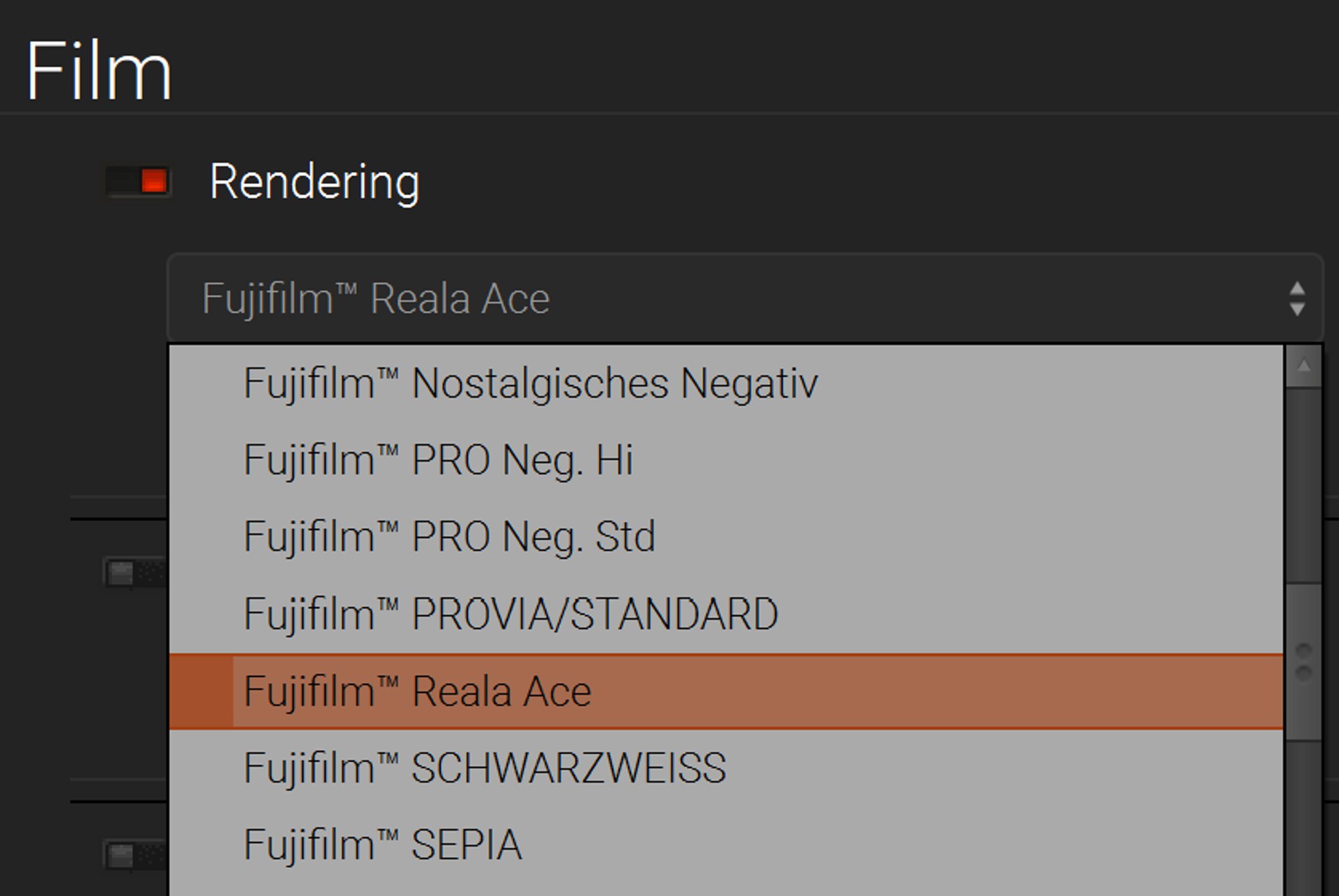The image size is (1339, 896).
Task: Click the Rendering section label
Action: (314, 182)
